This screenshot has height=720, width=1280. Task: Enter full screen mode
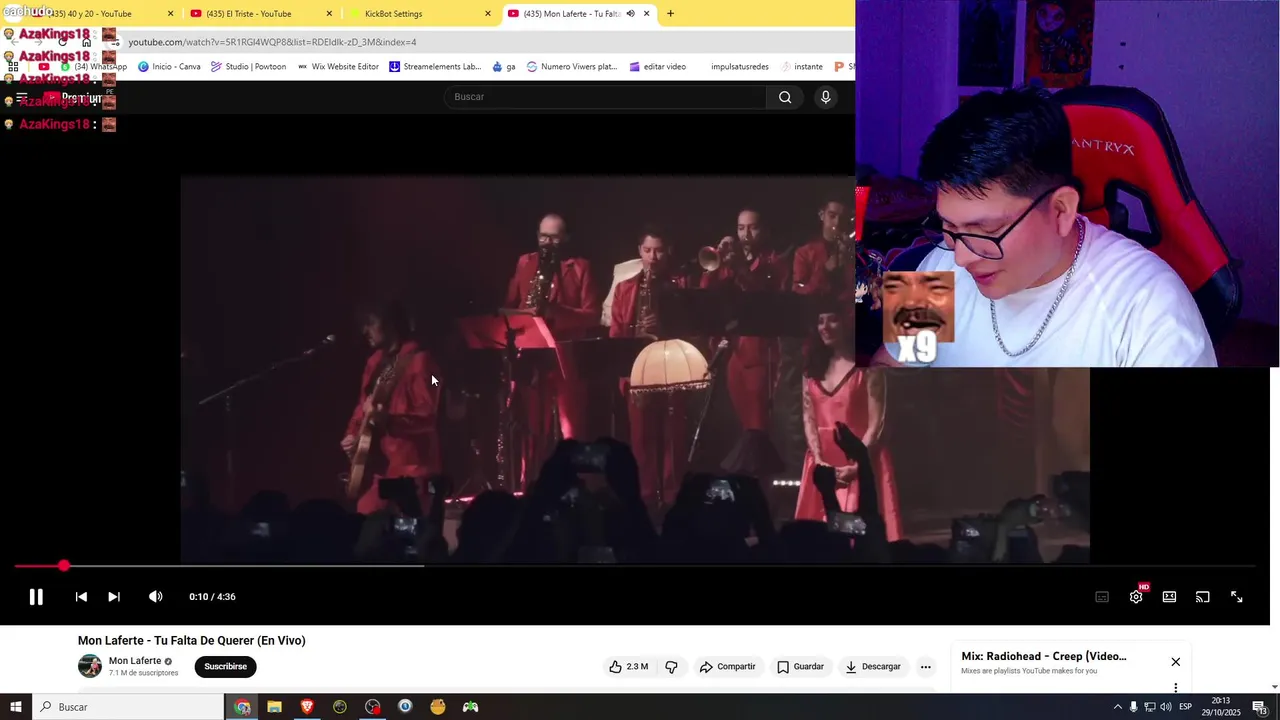[x=1237, y=597]
